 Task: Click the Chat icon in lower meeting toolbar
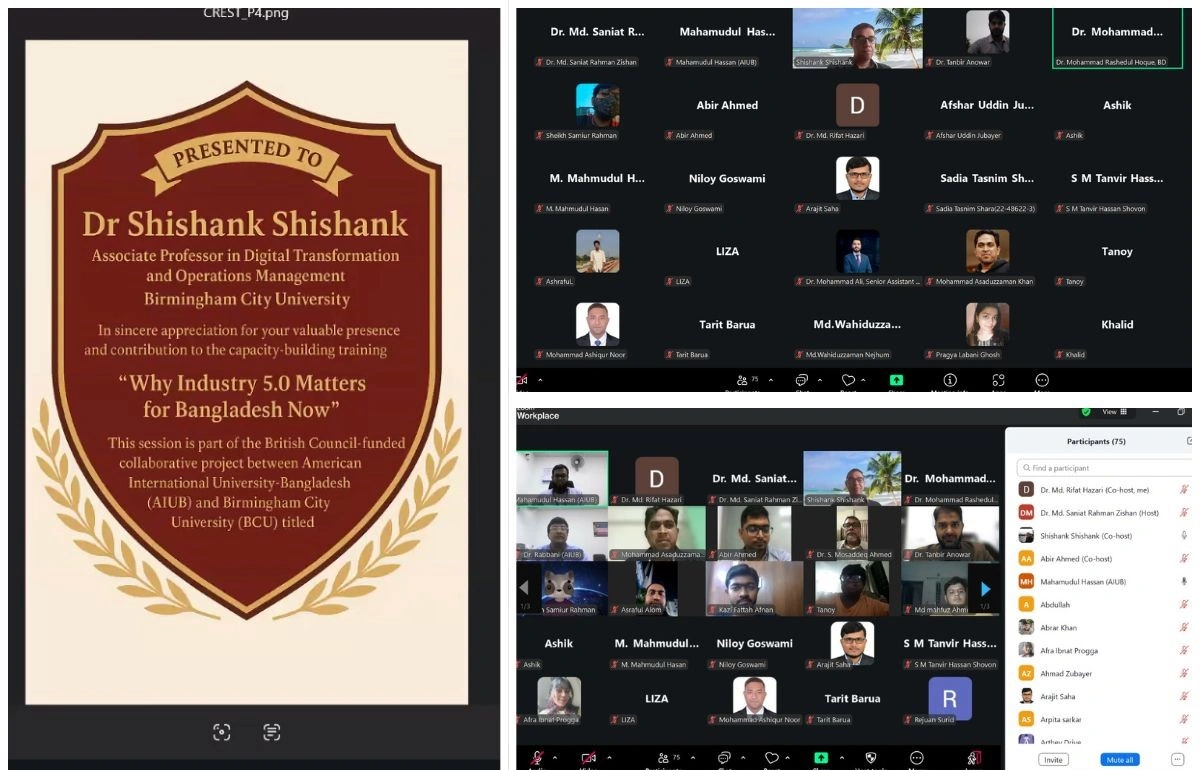pos(725,758)
